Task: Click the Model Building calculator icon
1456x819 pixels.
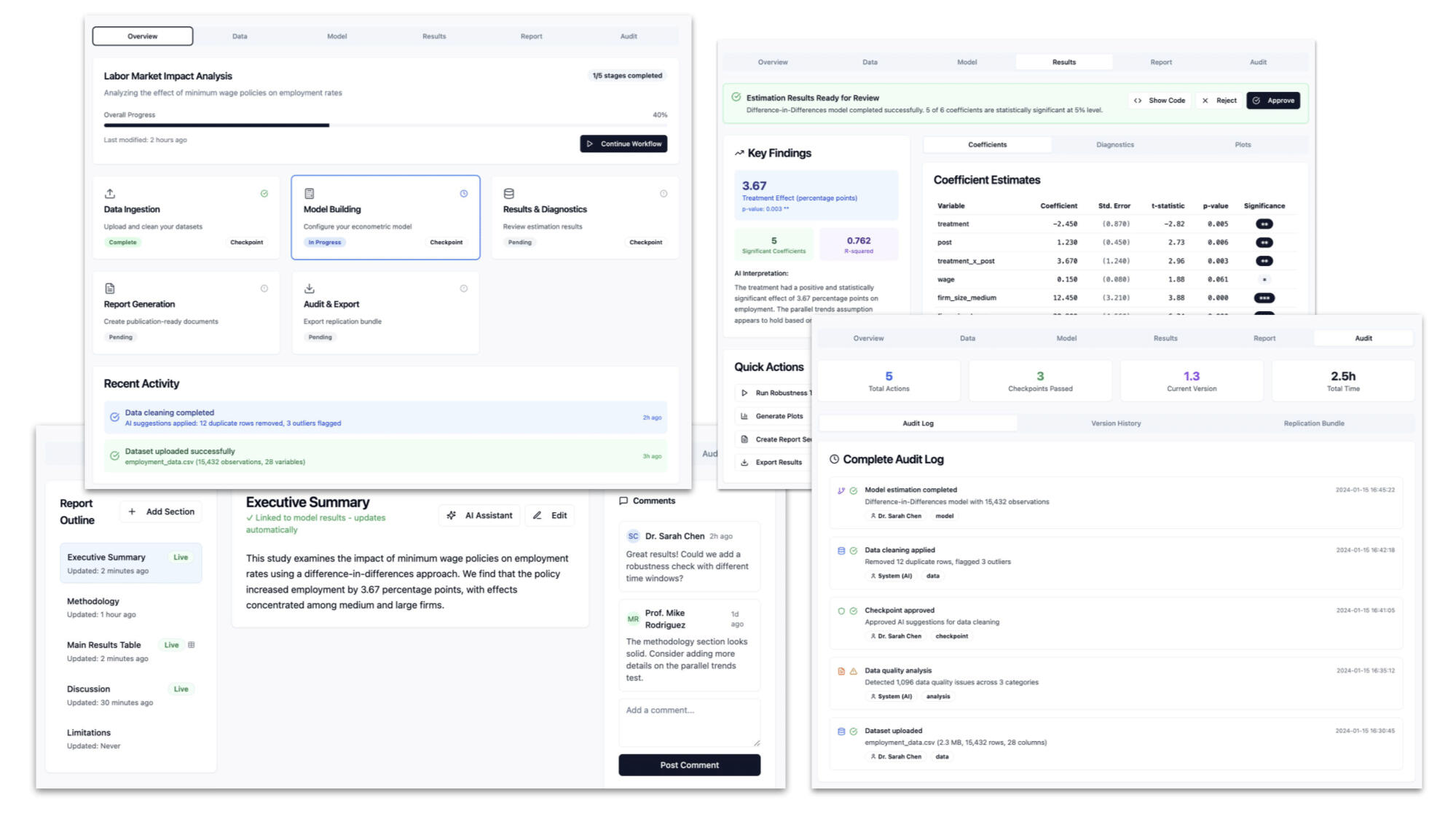Action: 309,194
